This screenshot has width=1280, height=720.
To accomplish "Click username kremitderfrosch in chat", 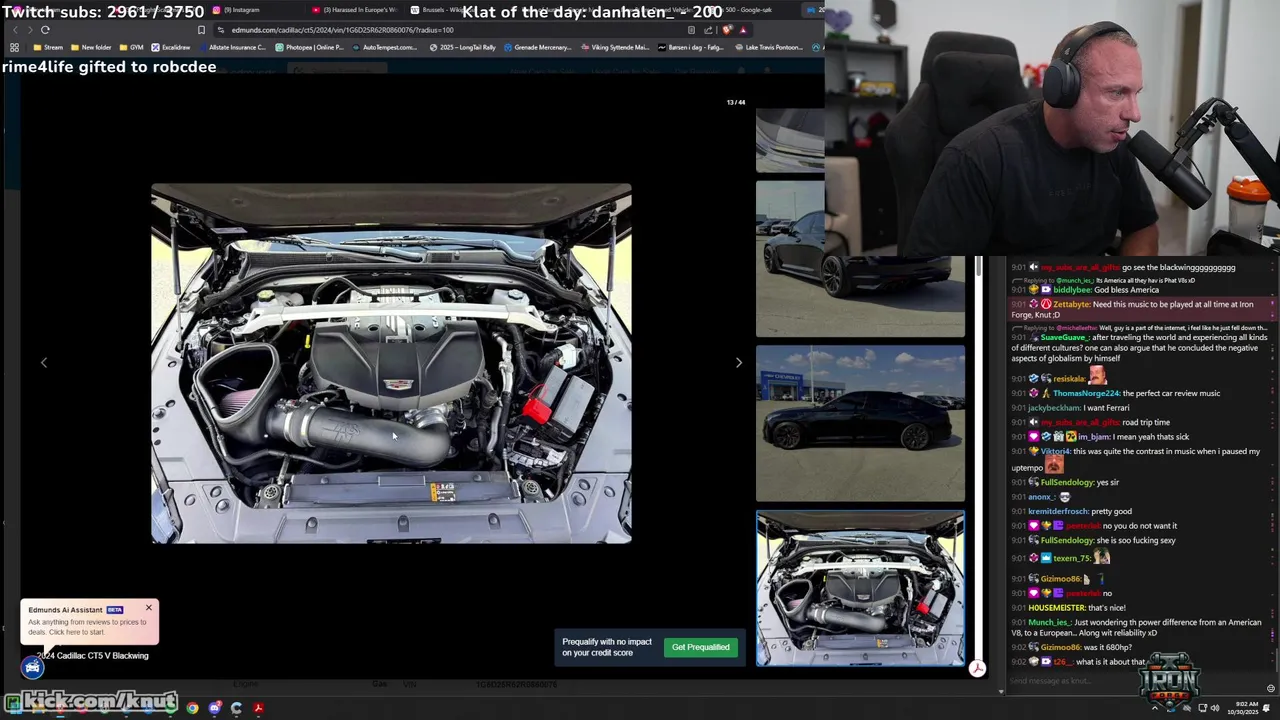I will coord(1058,511).
